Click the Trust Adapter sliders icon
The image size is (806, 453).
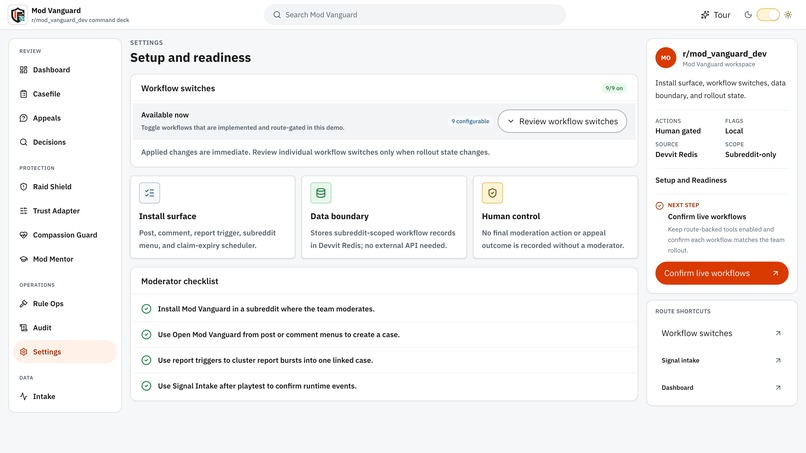[x=24, y=211]
